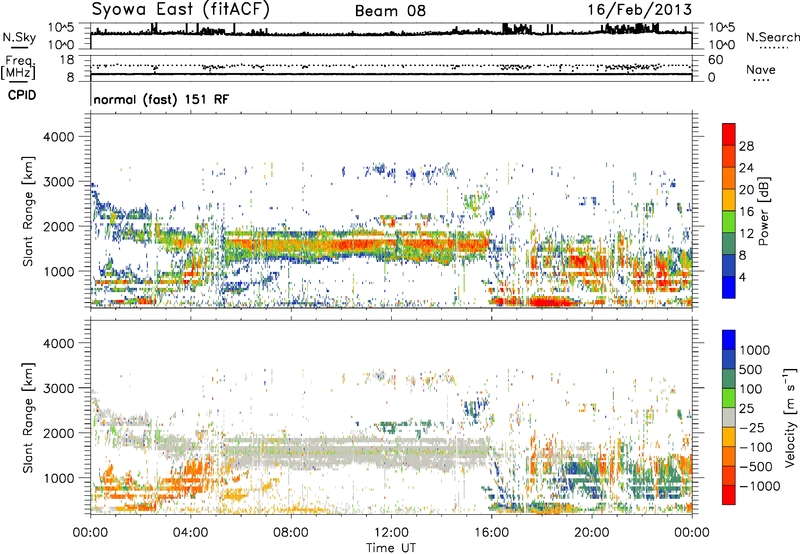The width and height of the screenshot is (800, 554).
Task: Click the sky noise trace panel
Action: (x=391, y=36)
